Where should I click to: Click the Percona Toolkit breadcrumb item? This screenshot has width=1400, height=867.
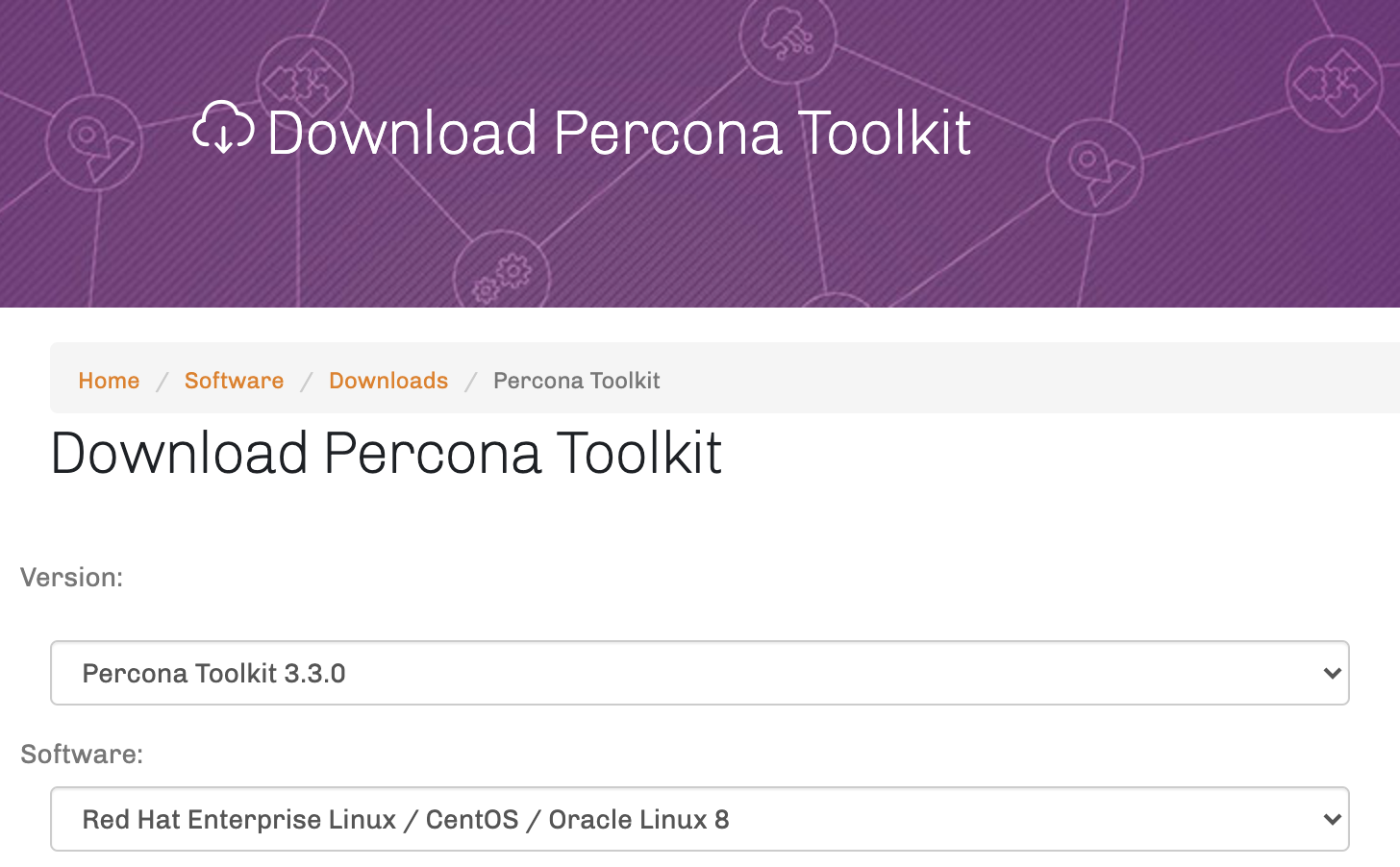(x=576, y=381)
